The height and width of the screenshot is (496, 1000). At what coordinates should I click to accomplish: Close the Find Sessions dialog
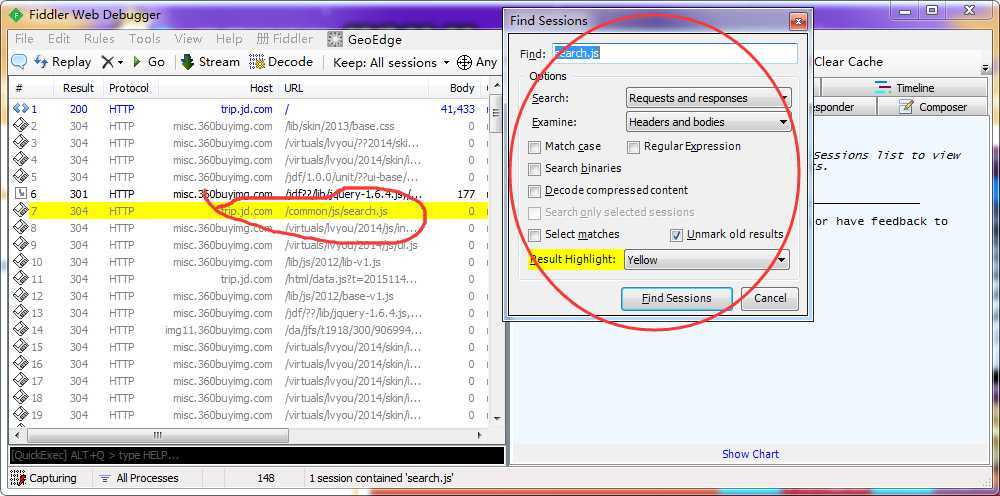[x=798, y=22]
